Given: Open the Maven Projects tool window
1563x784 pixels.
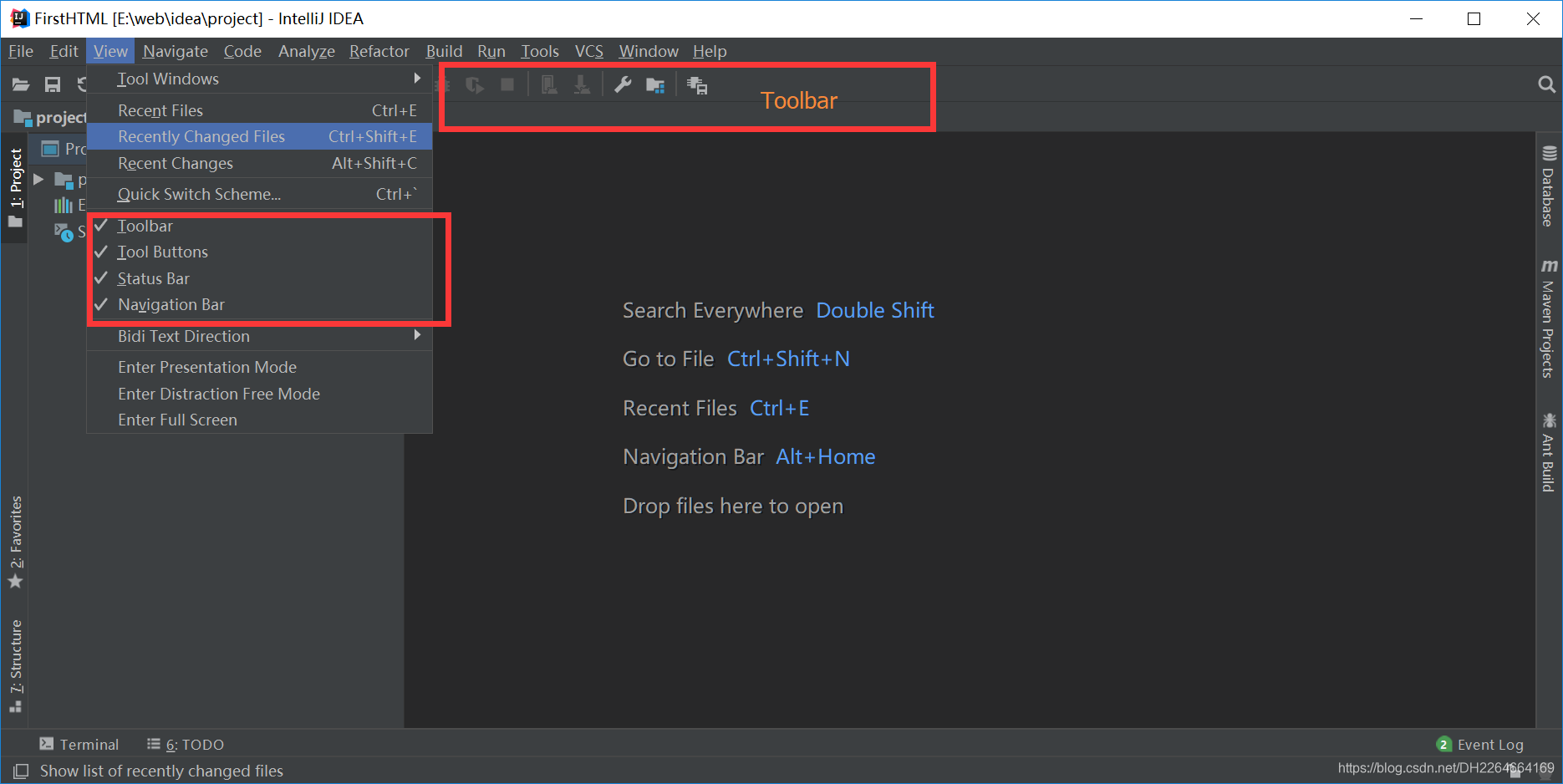Looking at the screenshot, I should (x=1549, y=318).
